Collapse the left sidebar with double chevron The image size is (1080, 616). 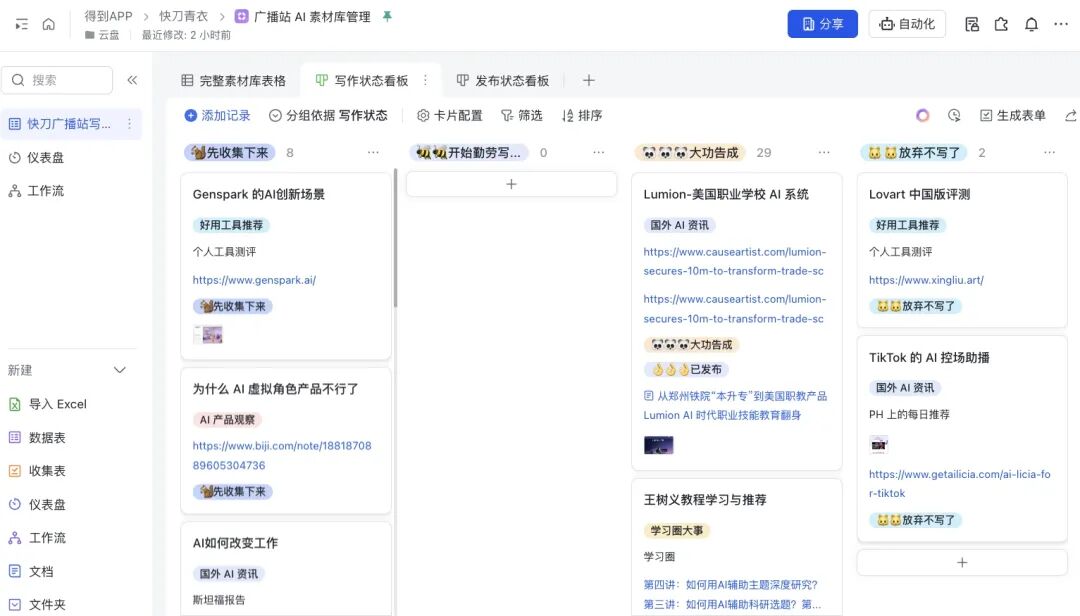[132, 80]
